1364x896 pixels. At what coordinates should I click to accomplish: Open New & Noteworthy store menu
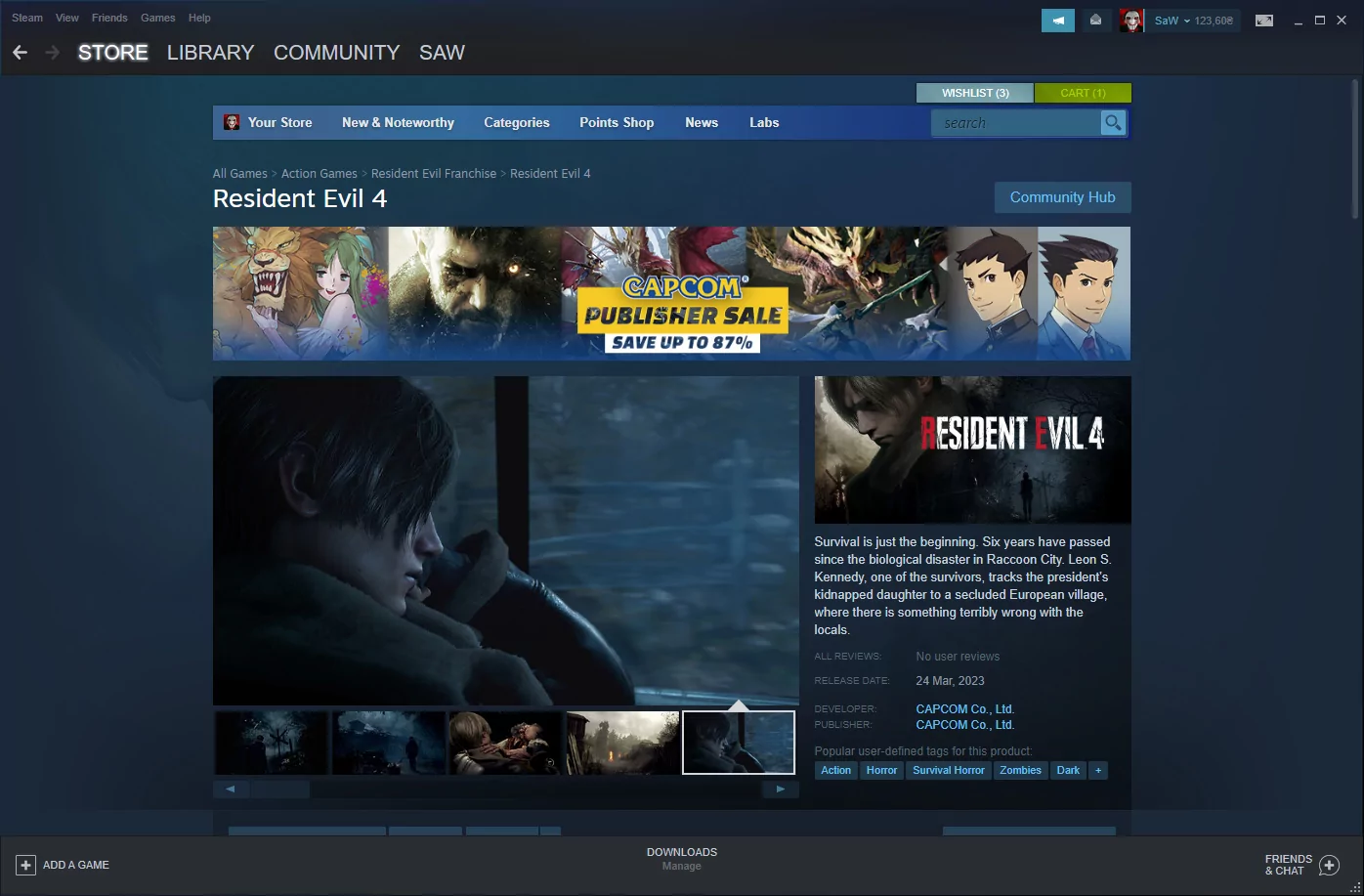pyautogui.click(x=398, y=122)
